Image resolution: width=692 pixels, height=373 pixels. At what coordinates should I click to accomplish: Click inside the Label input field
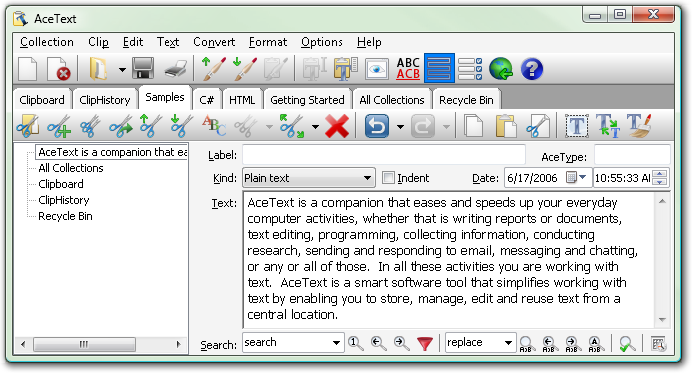[384, 155]
